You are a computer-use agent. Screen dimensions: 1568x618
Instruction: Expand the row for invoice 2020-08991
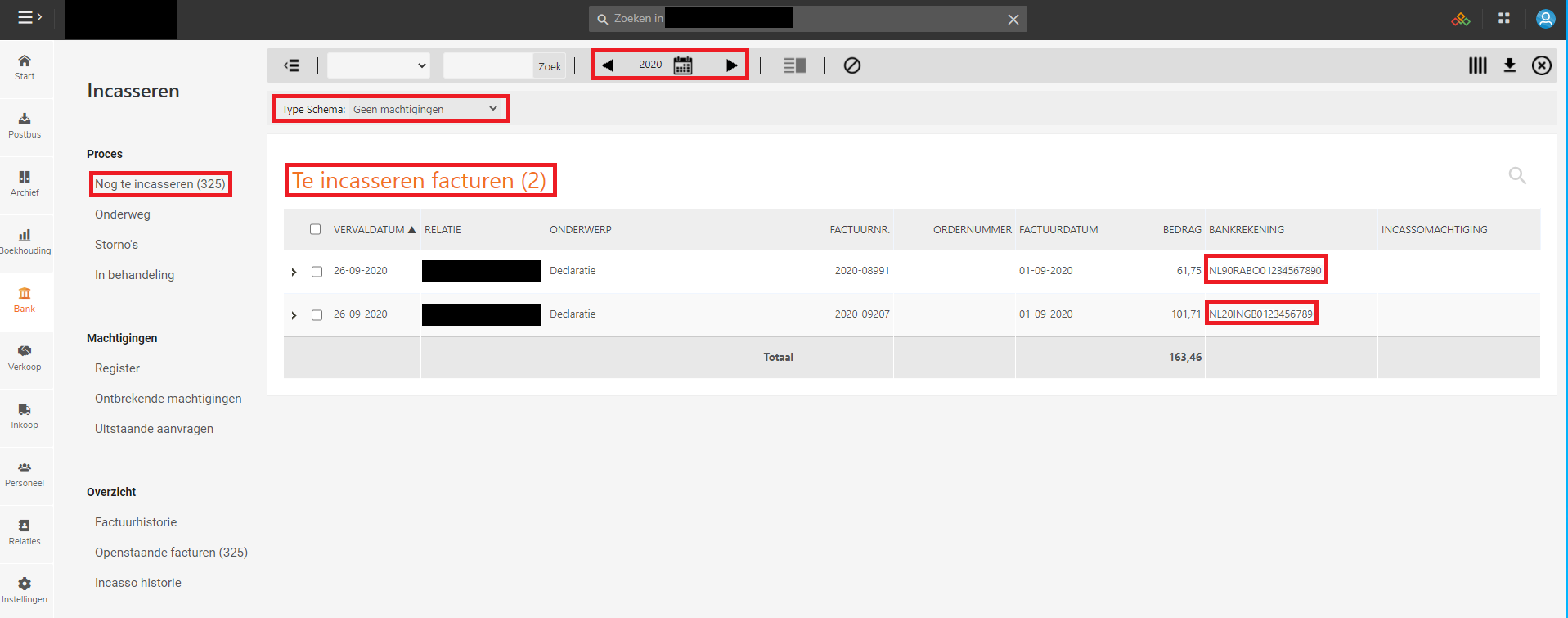point(294,272)
